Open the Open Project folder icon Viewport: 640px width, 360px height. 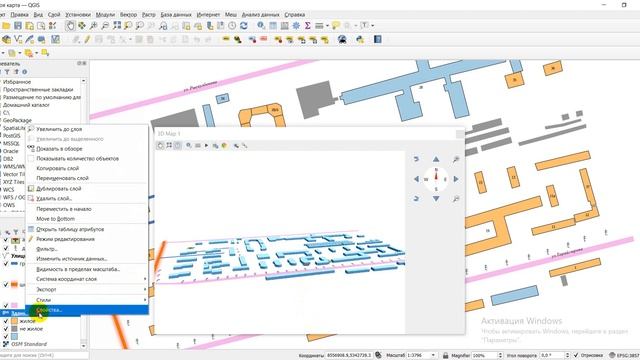tap(6, 26)
